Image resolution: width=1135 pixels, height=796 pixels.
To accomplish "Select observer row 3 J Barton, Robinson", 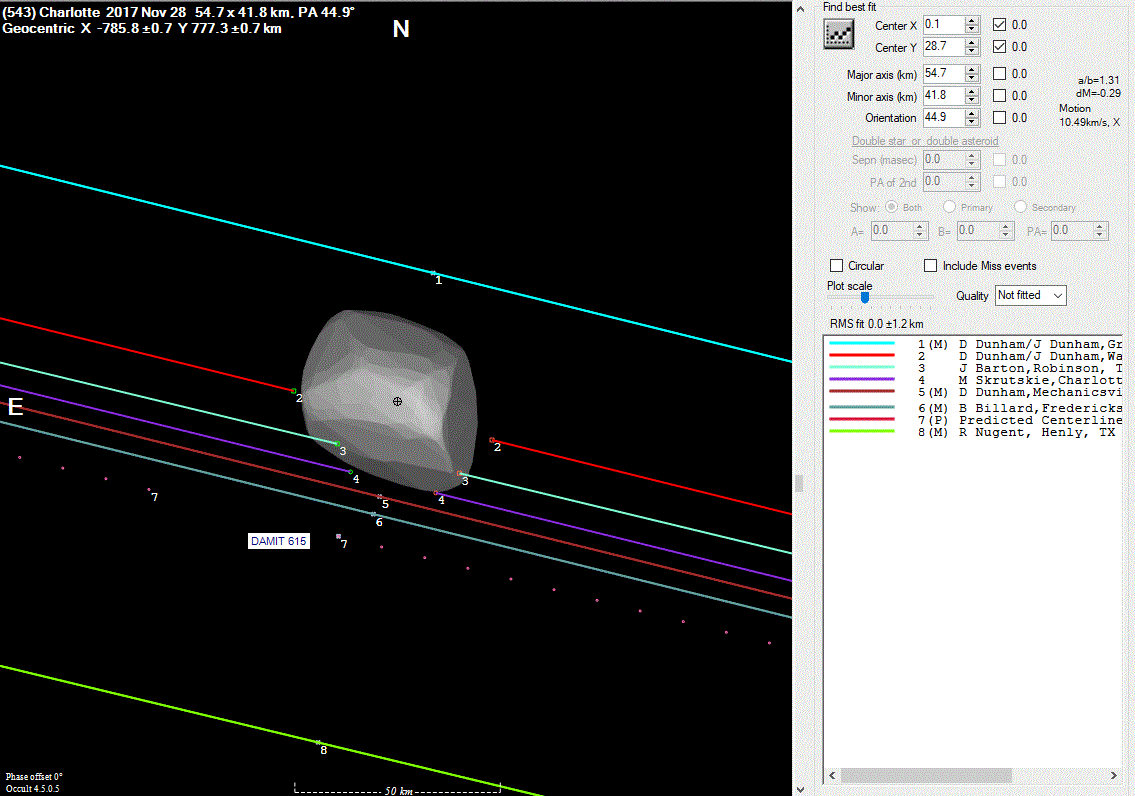I will pyautogui.click(x=975, y=368).
